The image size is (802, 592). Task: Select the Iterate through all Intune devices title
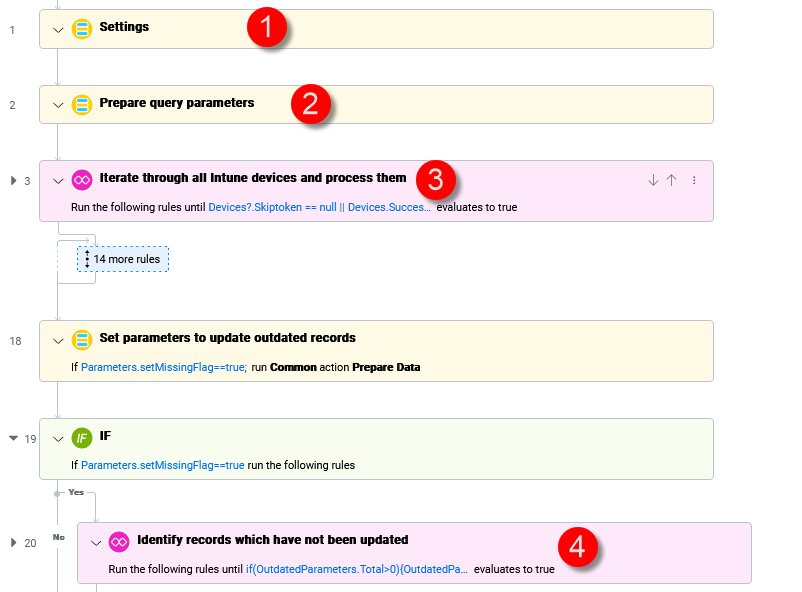tap(251, 178)
